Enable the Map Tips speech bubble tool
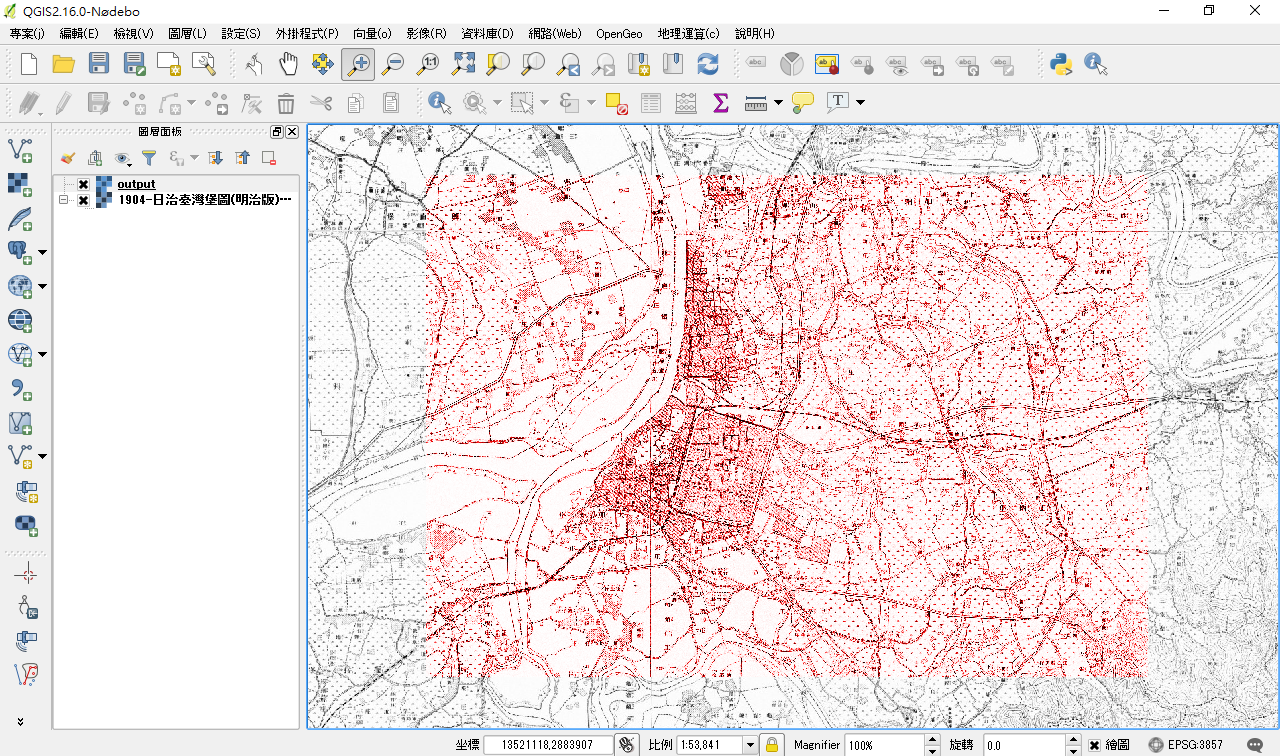 pyautogui.click(x=802, y=102)
